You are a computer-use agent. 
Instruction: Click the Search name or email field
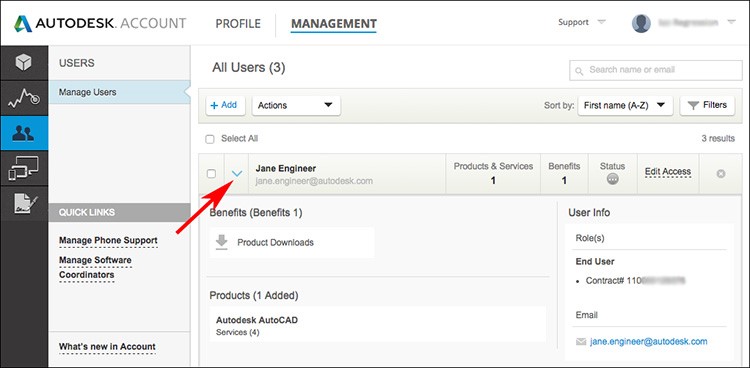tap(656, 70)
